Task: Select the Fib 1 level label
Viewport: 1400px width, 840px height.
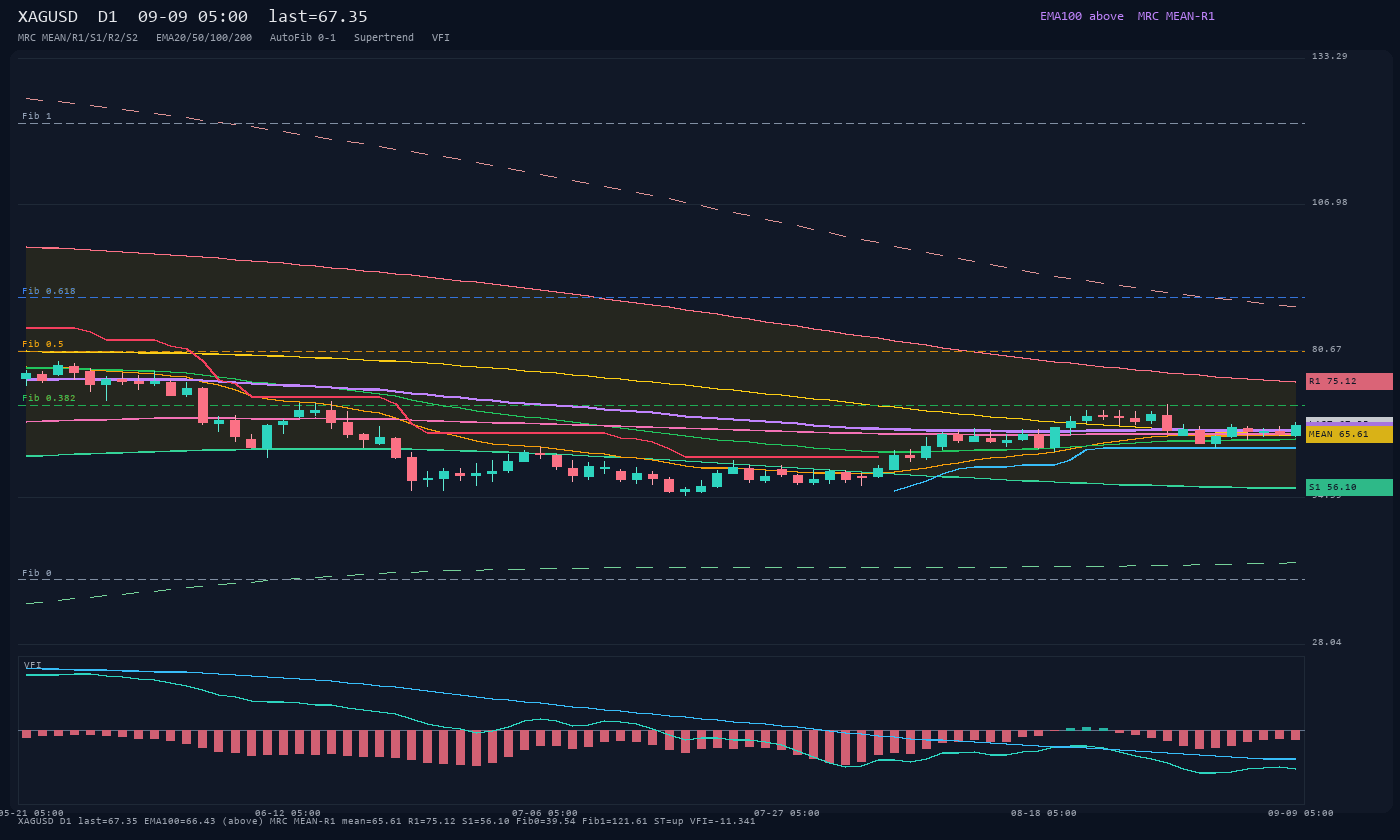Action: [37, 116]
